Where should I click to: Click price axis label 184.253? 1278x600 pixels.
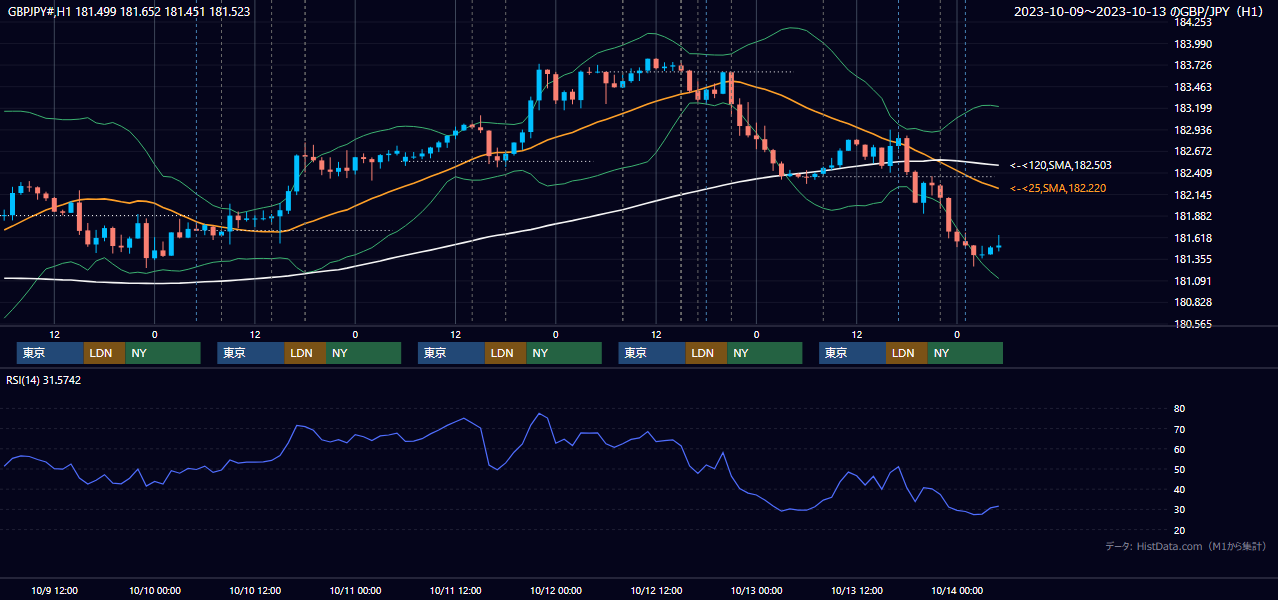(x=1192, y=22)
